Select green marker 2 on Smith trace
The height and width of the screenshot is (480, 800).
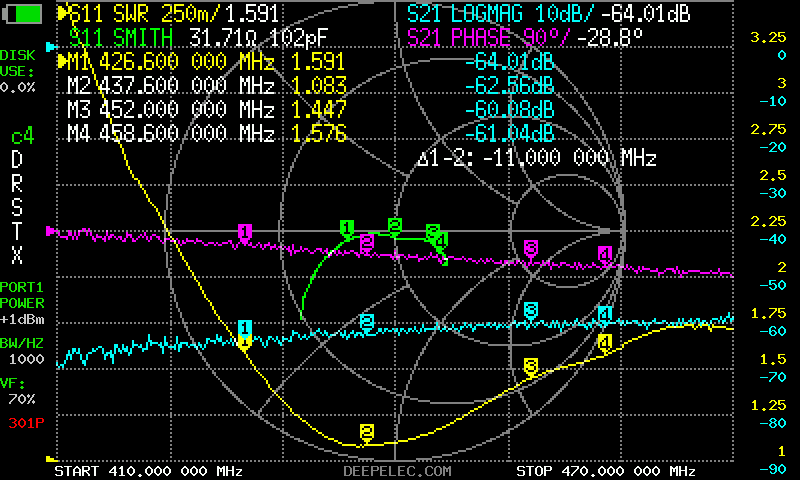pyautogui.click(x=394, y=226)
